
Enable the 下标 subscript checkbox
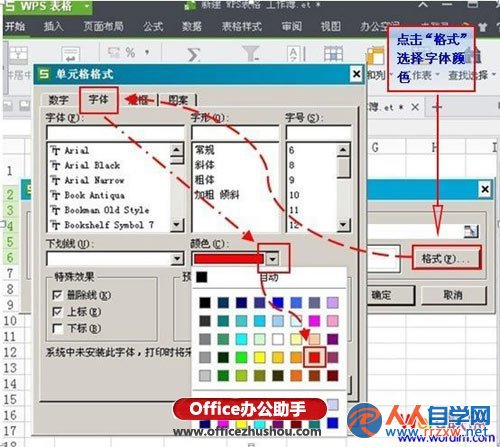pos(57,328)
